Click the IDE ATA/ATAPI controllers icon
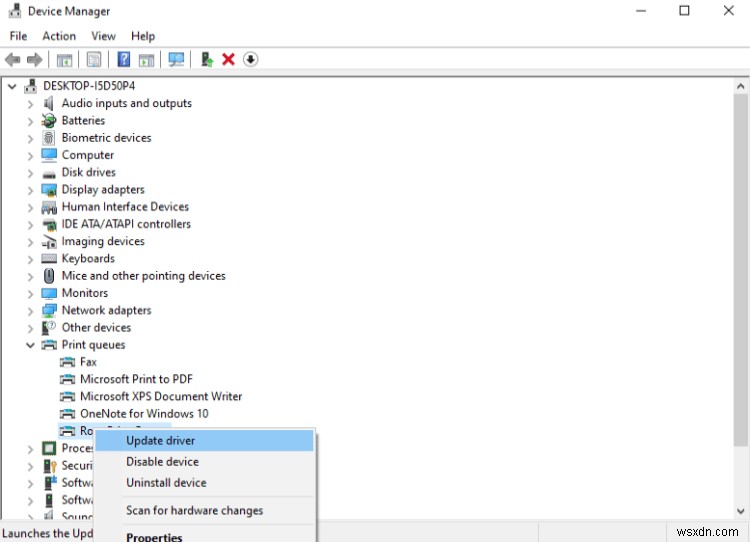This screenshot has width=750, height=542. (49, 224)
